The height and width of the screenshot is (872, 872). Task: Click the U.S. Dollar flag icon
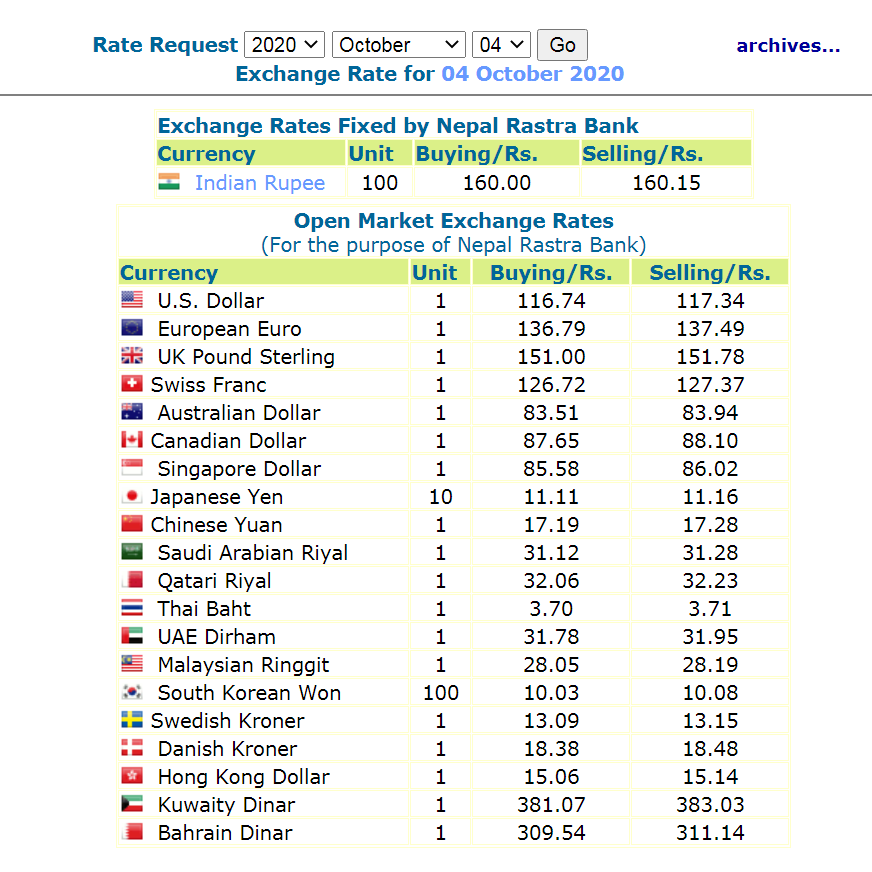click(x=132, y=299)
